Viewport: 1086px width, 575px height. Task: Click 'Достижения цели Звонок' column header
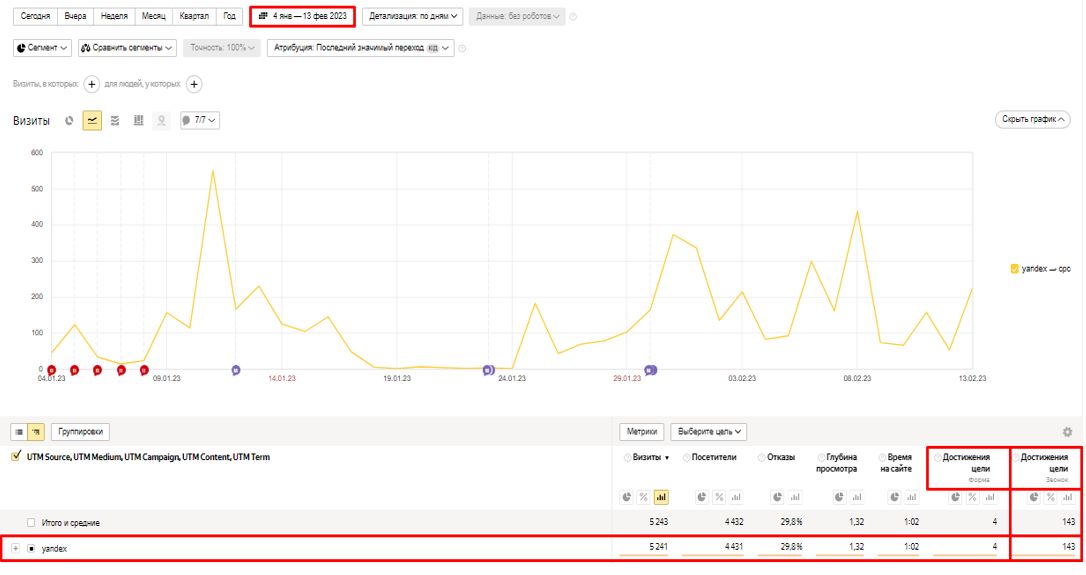click(x=1044, y=467)
